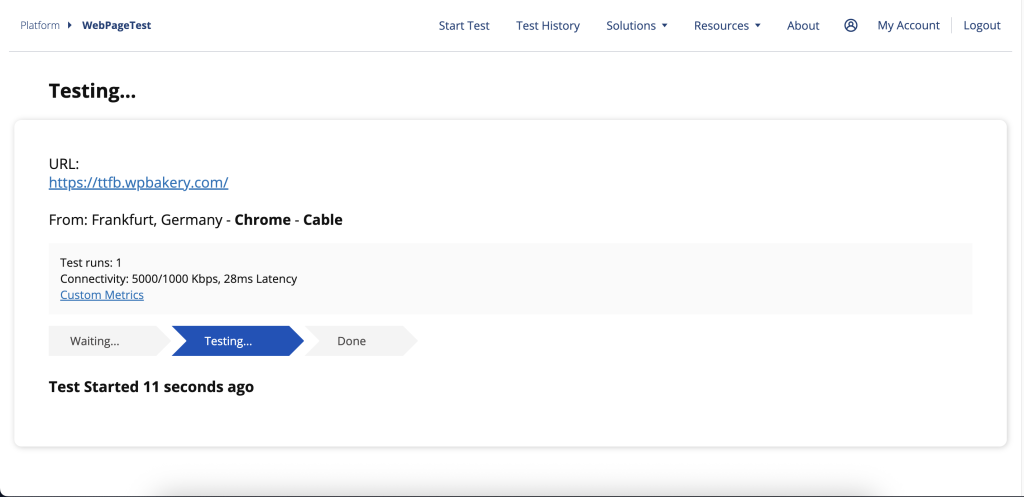Open the Custom Metrics link

pos(102,295)
